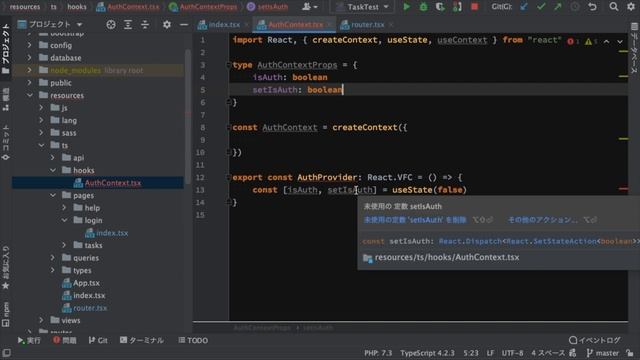The width and height of the screenshot is (640, 360).
Task: Commit changes with the green checkmark
Action: (541, 7)
